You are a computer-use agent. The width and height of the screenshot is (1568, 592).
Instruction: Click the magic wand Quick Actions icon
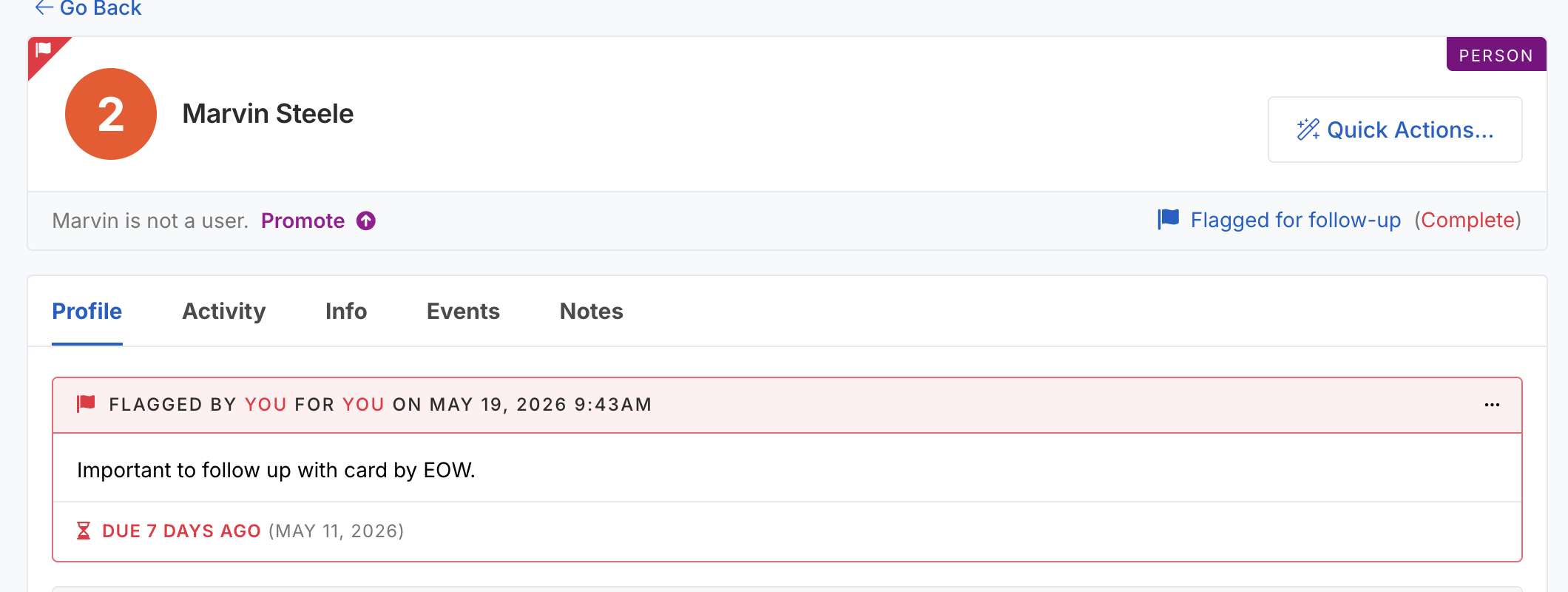[1308, 129]
